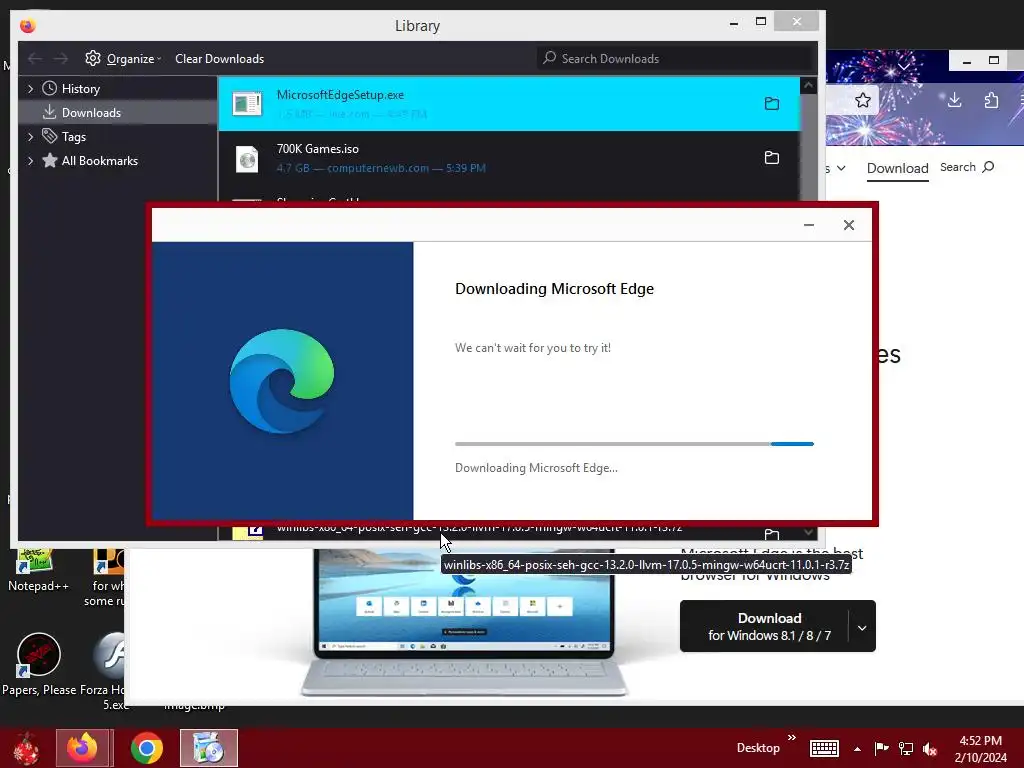Click the Start ornament button on taskbar
1024x768 pixels.
(26, 748)
